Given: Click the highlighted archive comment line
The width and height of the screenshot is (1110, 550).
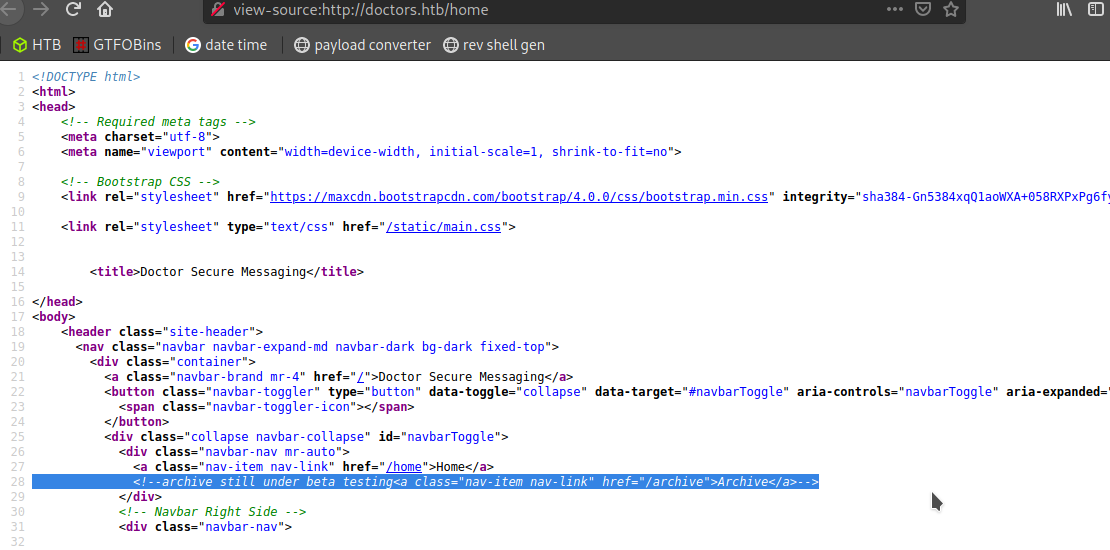Looking at the screenshot, I should pyautogui.click(x=425, y=482).
